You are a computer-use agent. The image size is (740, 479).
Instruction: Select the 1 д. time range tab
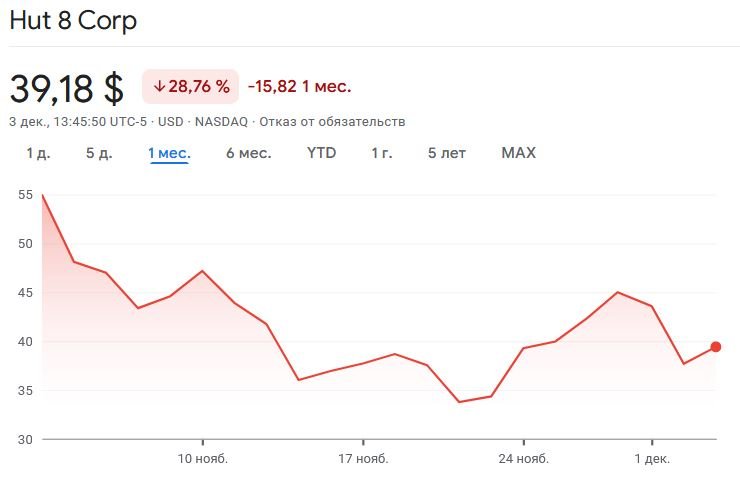(x=38, y=153)
